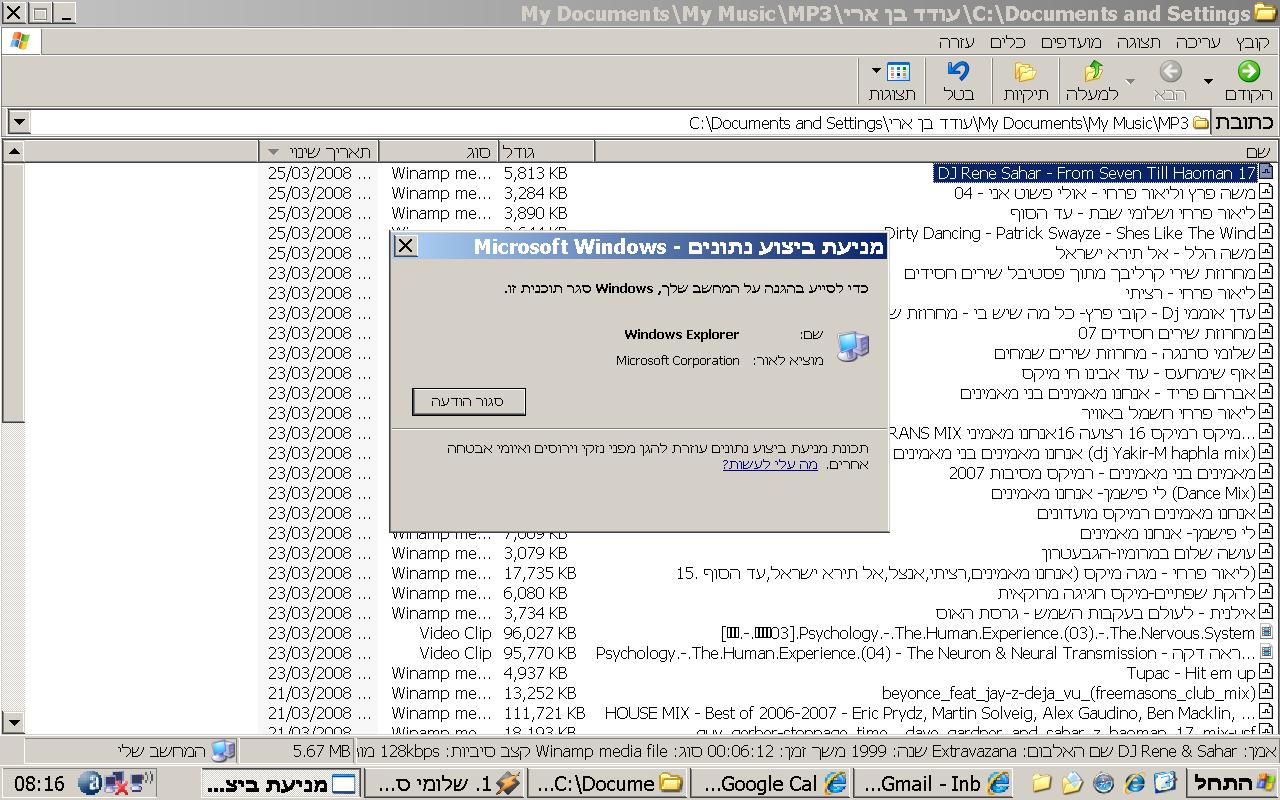The height and width of the screenshot is (800, 1280).
Task: Launch the media player quick launch icon
Action: click(x=1103, y=783)
